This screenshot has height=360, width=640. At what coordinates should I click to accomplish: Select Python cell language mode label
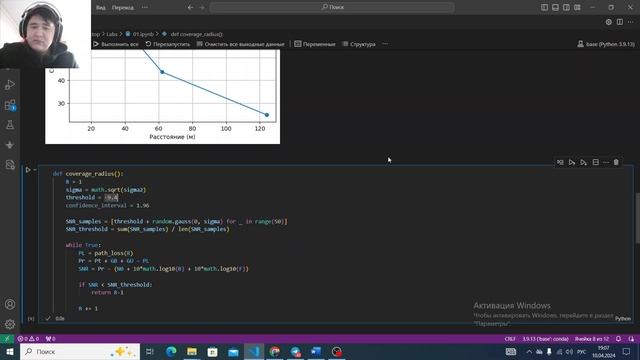(622, 318)
